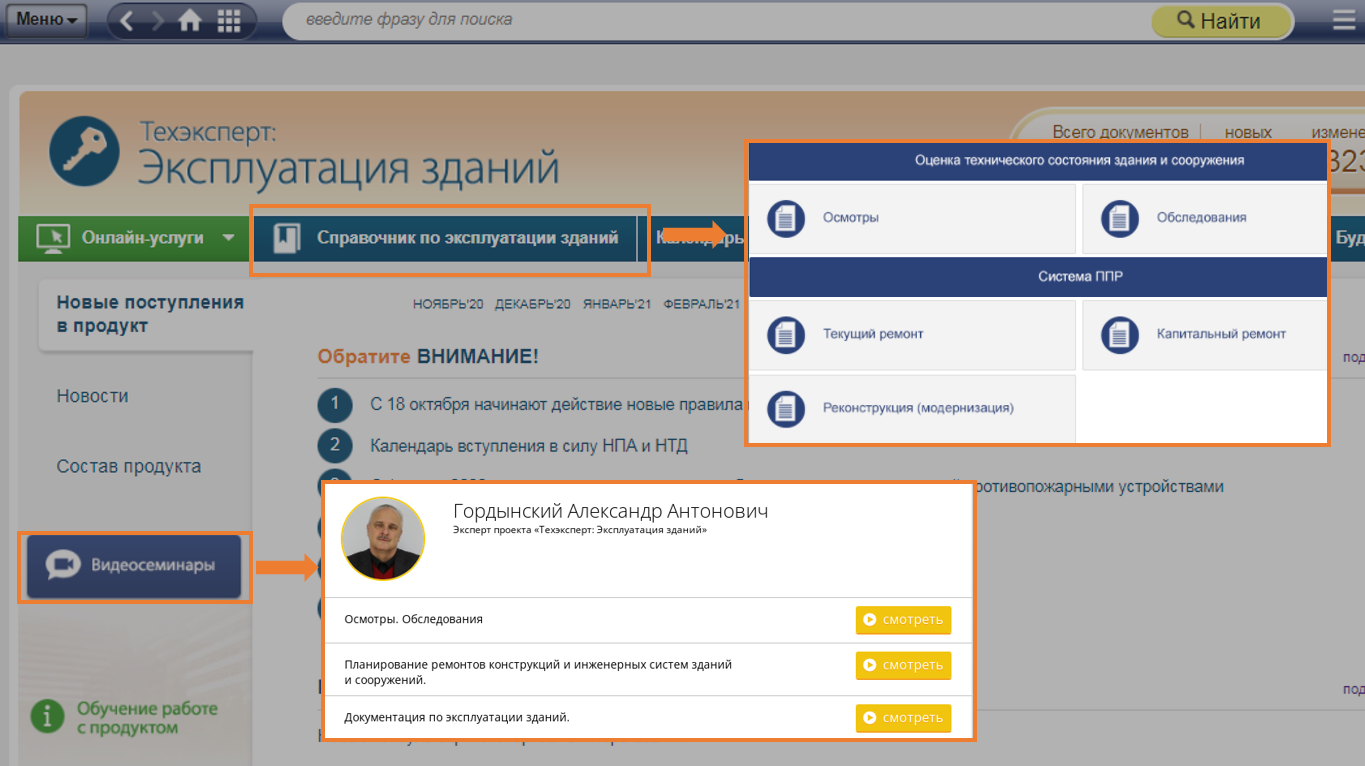Focus the search phrase input field
Image resolution: width=1365 pixels, height=766 pixels.
[715, 20]
